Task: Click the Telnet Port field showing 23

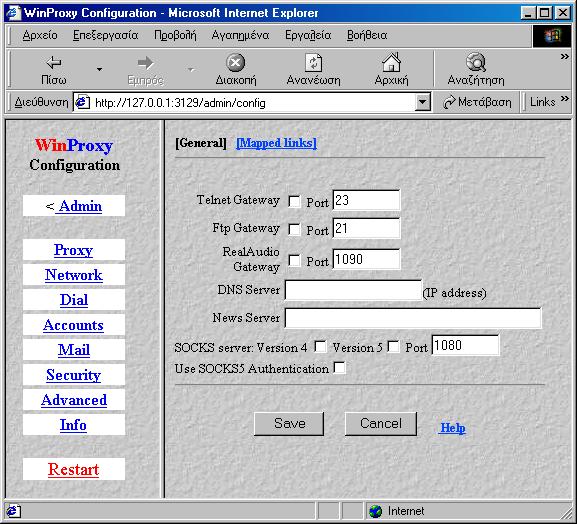Action: [x=366, y=200]
